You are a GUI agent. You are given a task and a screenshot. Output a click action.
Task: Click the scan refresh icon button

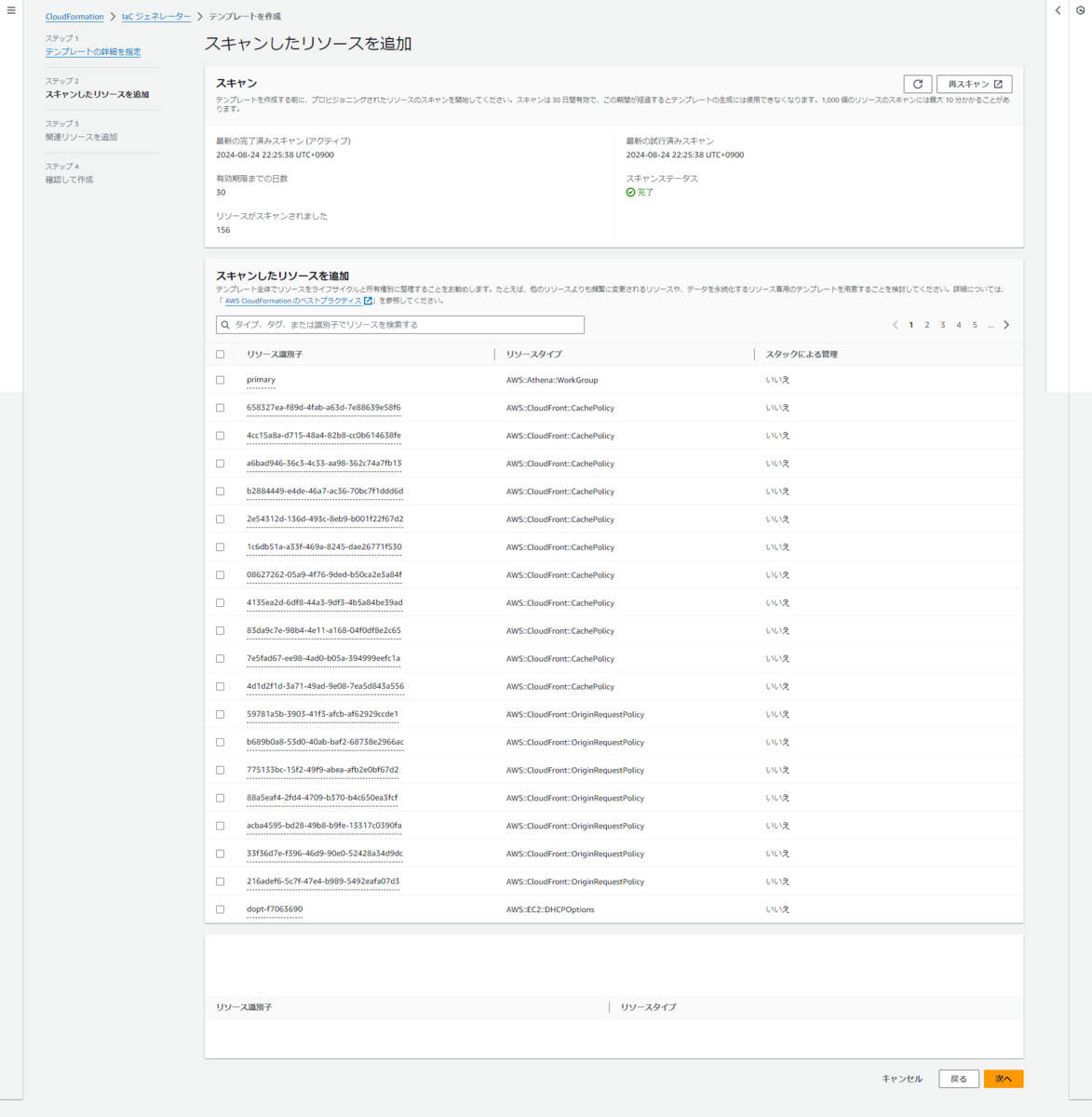(918, 84)
